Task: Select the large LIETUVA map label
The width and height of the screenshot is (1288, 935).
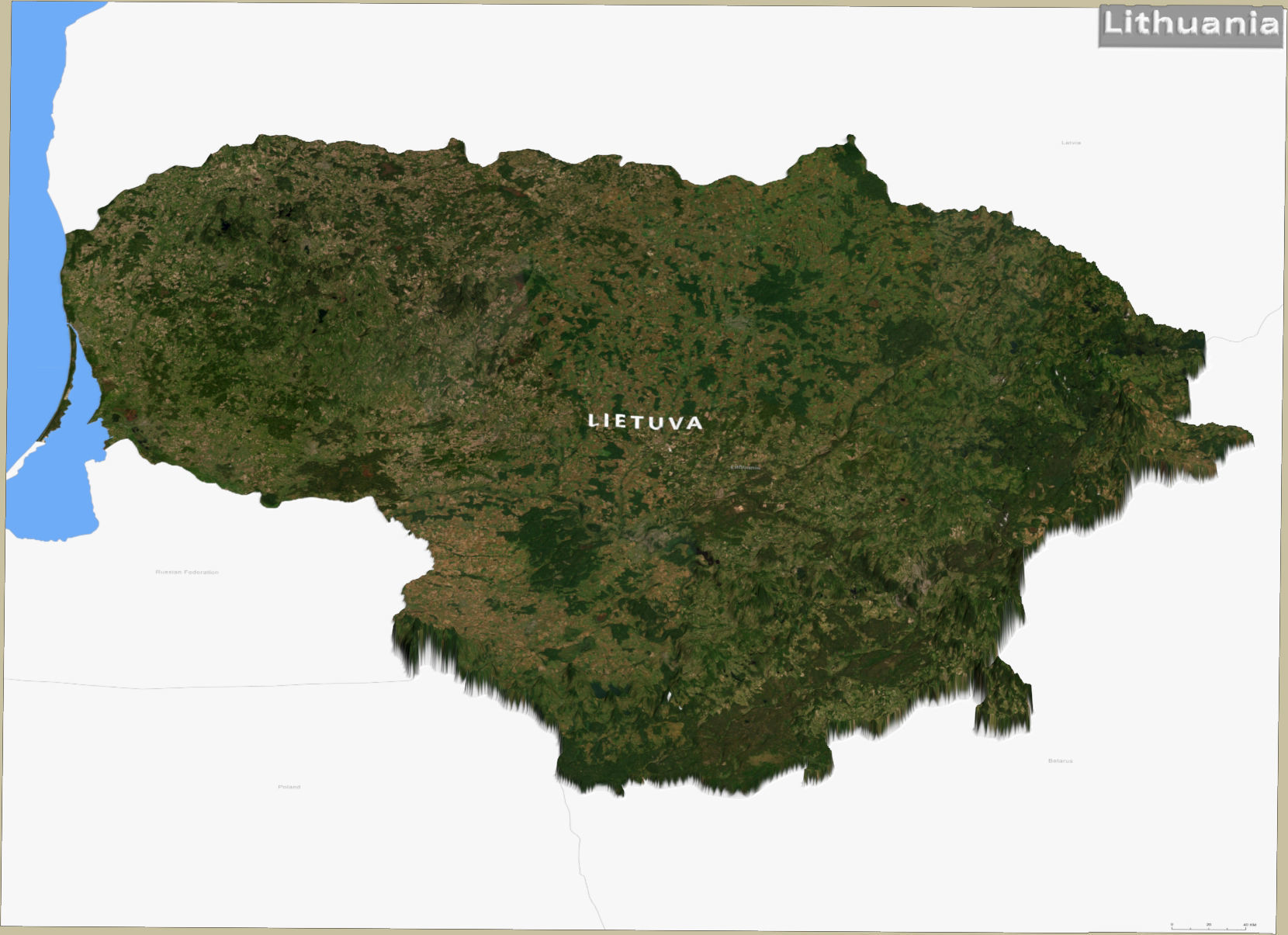Action: 646,421
